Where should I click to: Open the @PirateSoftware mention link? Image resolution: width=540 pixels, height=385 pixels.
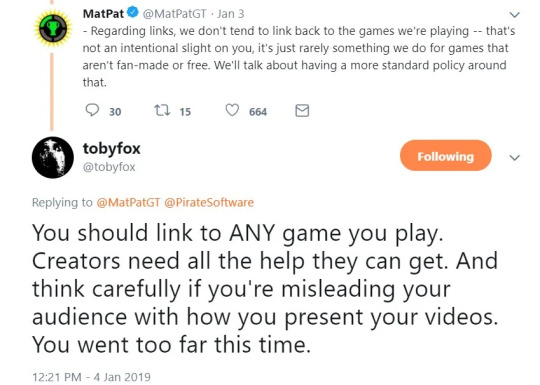[x=209, y=202]
